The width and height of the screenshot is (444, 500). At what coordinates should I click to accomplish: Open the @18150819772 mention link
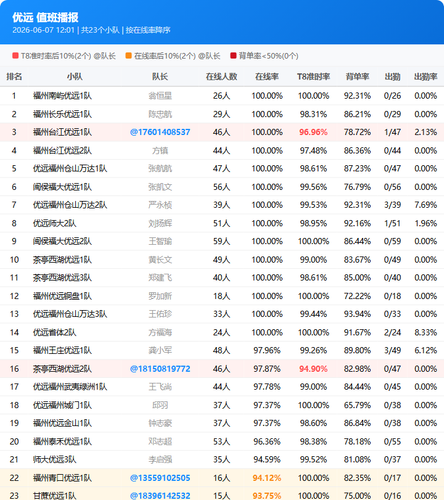click(160, 369)
